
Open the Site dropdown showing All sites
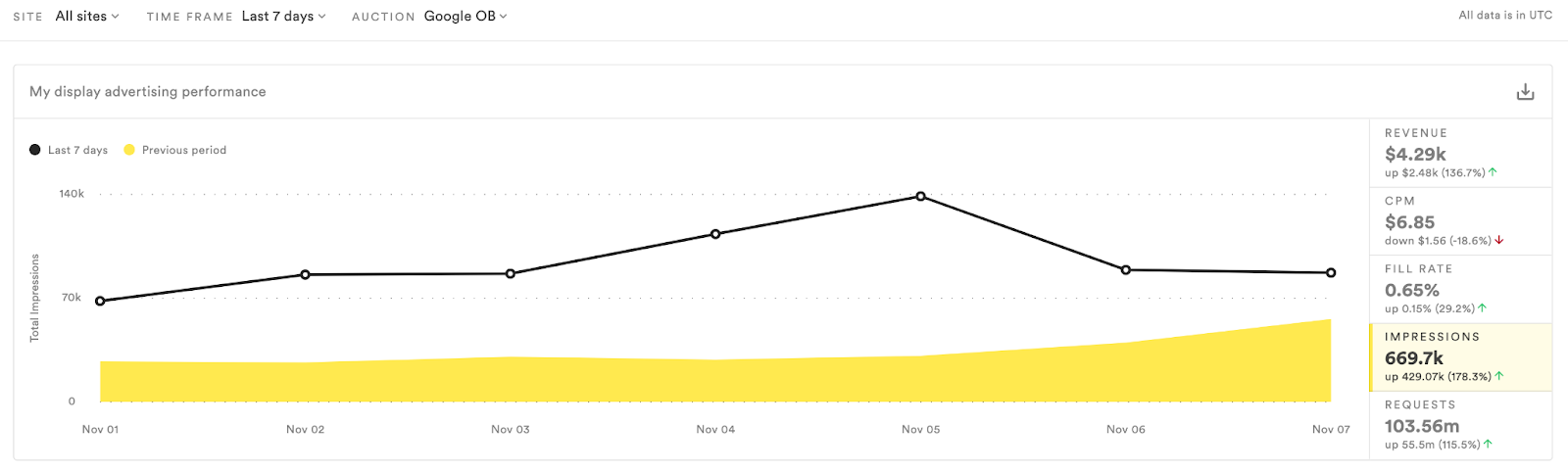pos(87,17)
